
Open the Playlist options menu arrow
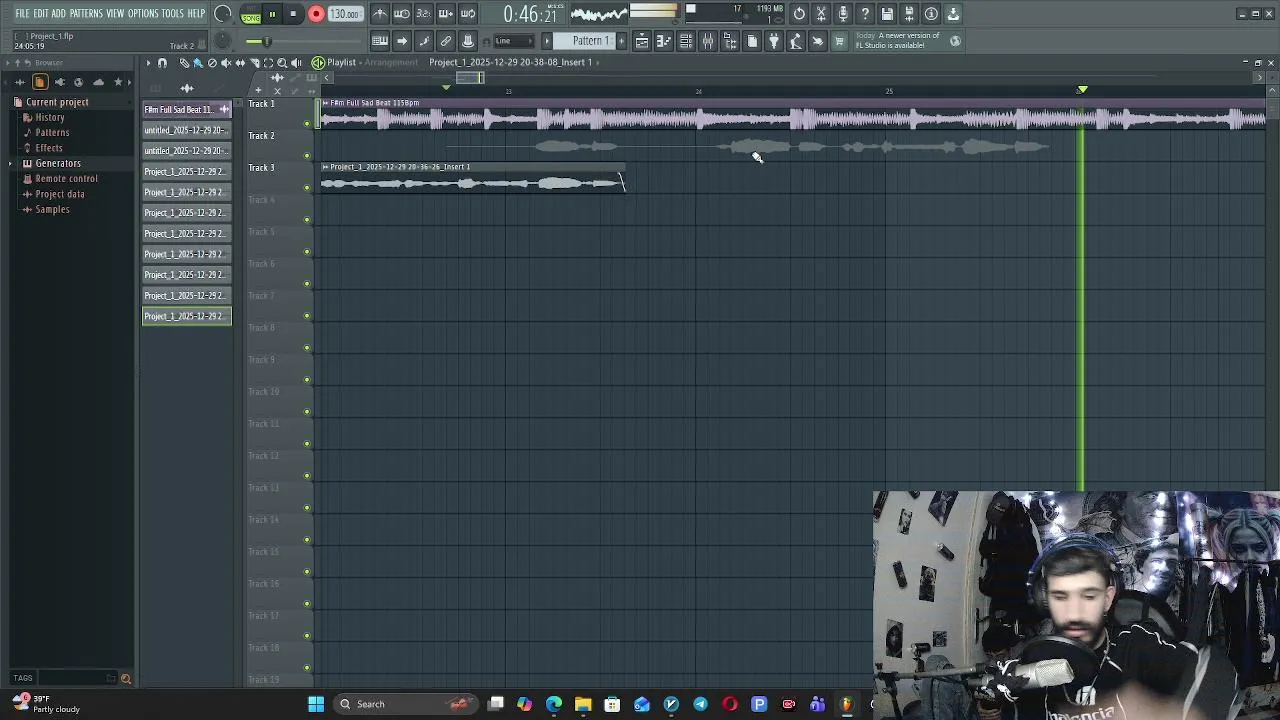(148, 63)
